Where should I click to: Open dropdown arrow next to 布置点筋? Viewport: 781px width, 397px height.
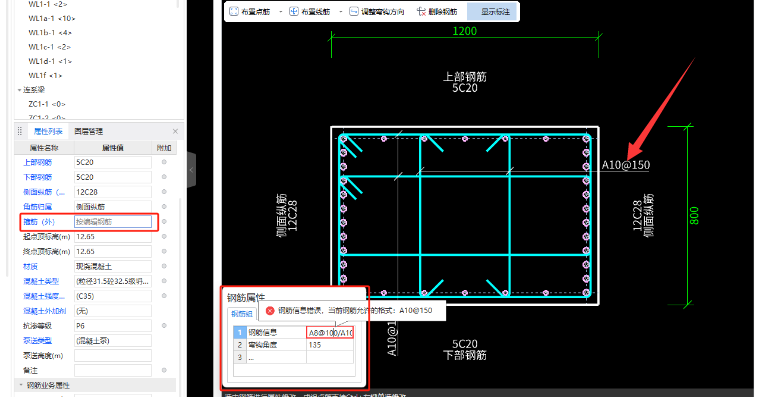tap(280, 11)
